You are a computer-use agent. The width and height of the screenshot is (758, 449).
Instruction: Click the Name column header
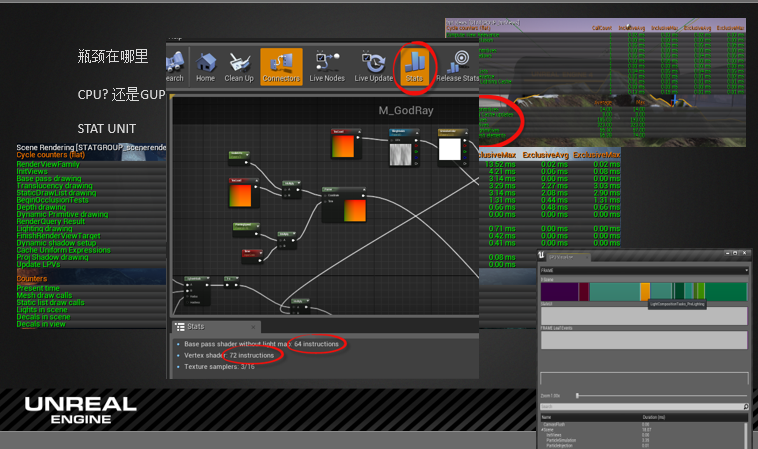546,417
